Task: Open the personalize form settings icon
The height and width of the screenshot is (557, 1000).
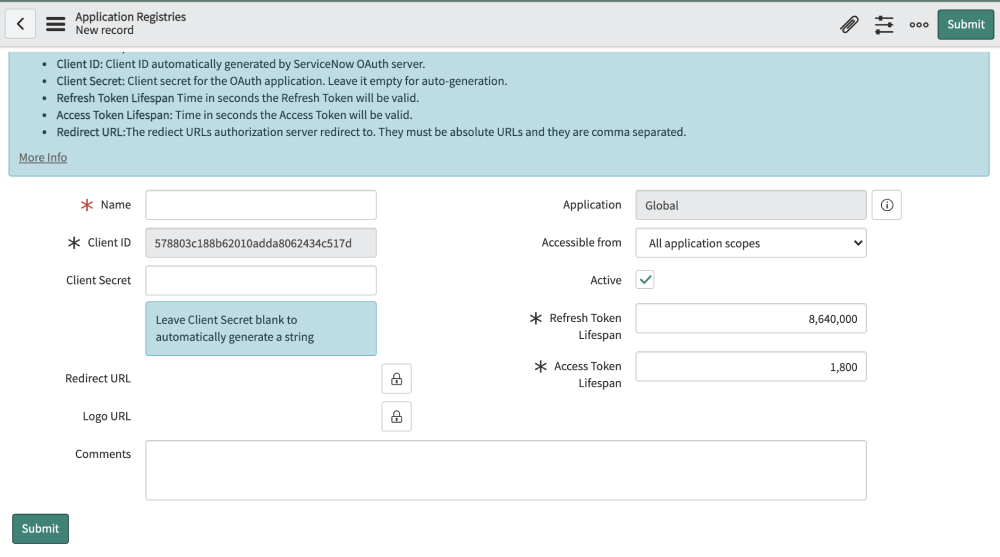Action: [x=884, y=24]
